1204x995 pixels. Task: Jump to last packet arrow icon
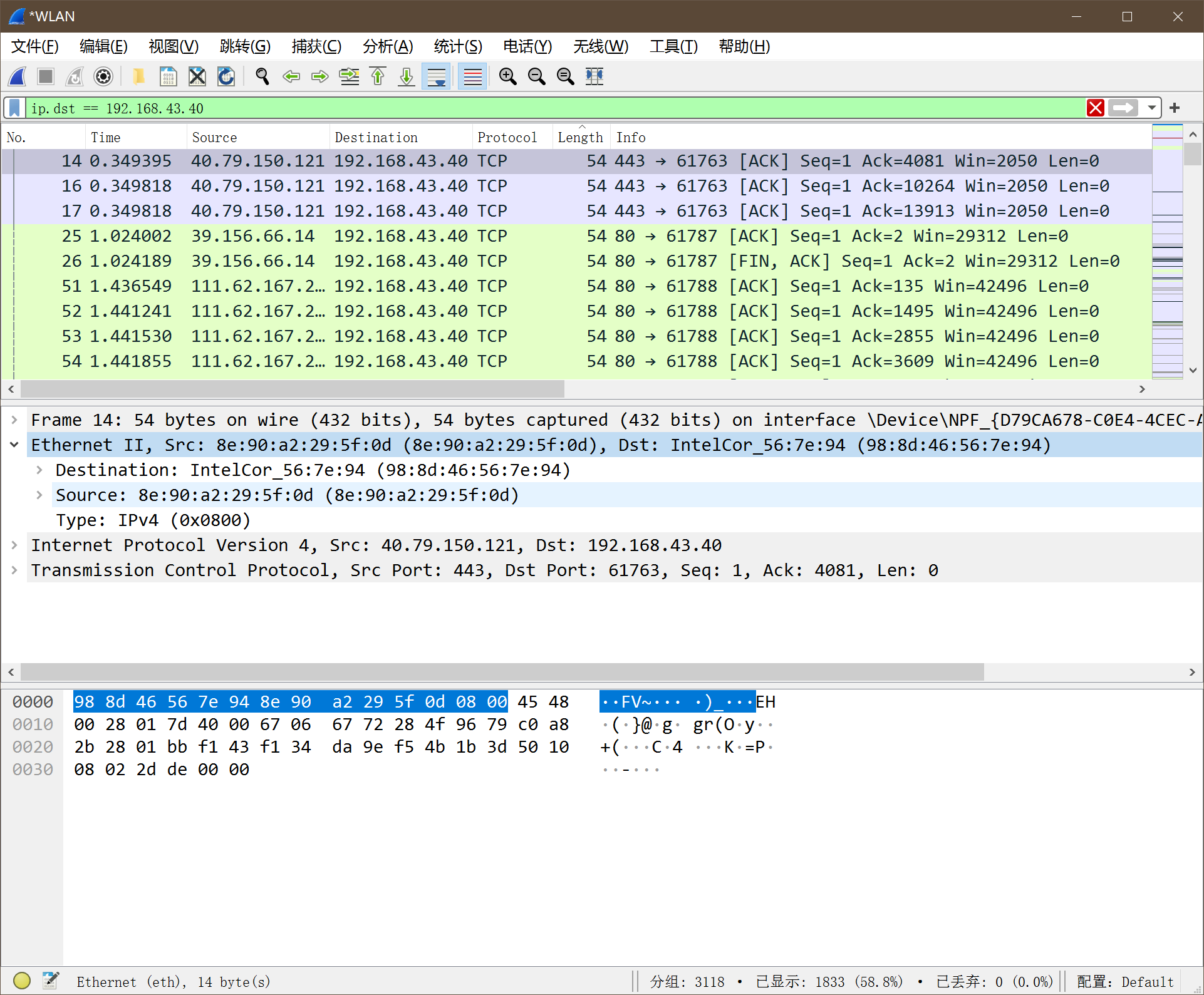pos(407,76)
